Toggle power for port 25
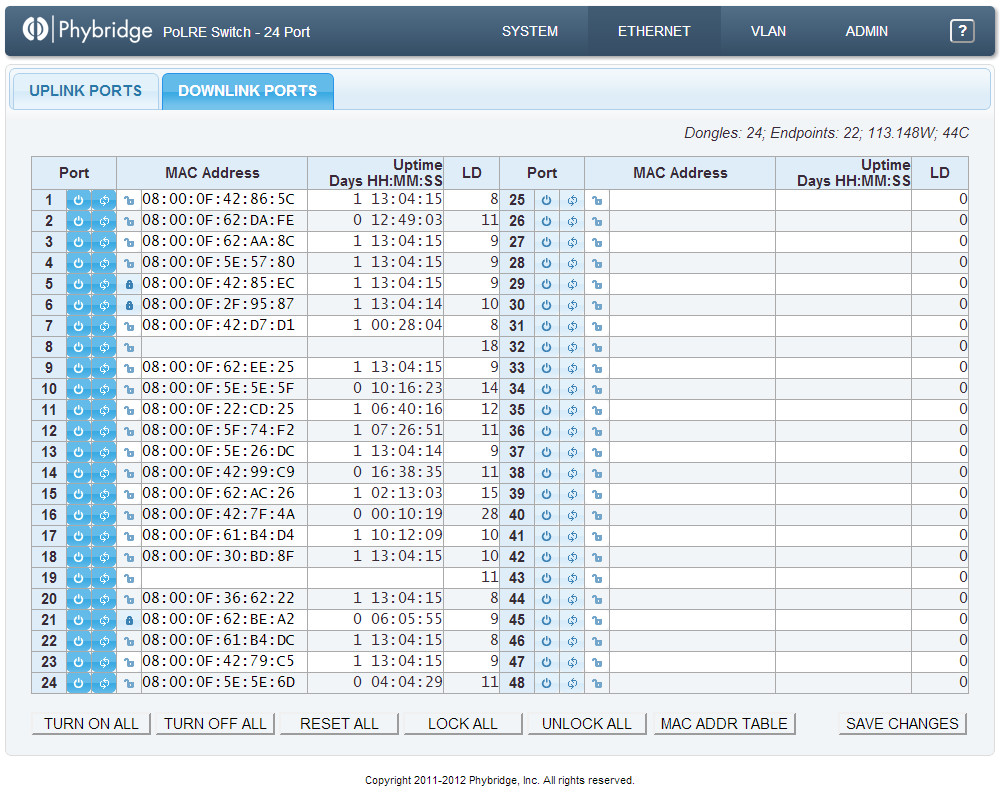The image size is (1002, 802). [546, 200]
